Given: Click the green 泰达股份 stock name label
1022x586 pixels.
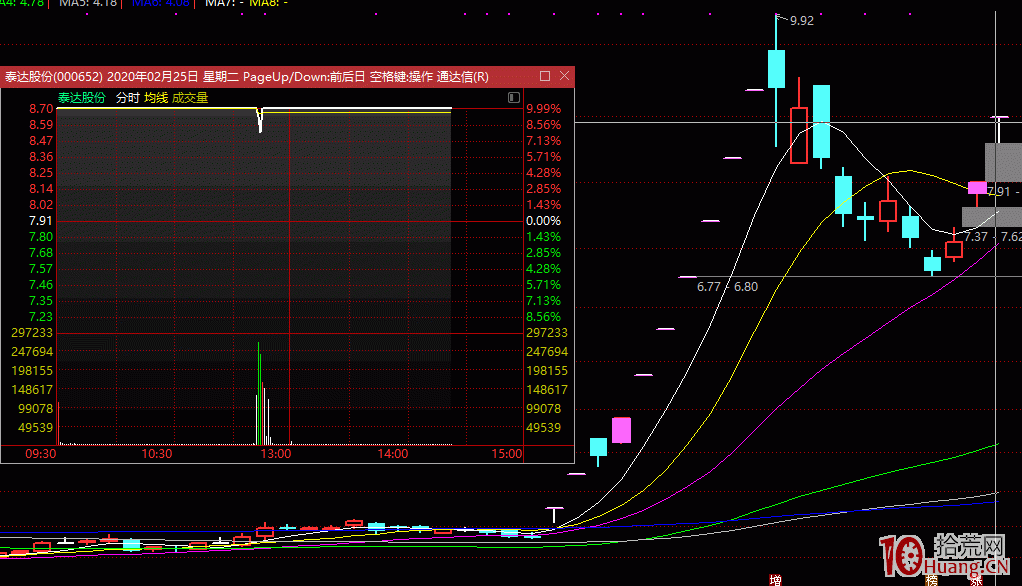Looking at the screenshot, I should [82, 98].
